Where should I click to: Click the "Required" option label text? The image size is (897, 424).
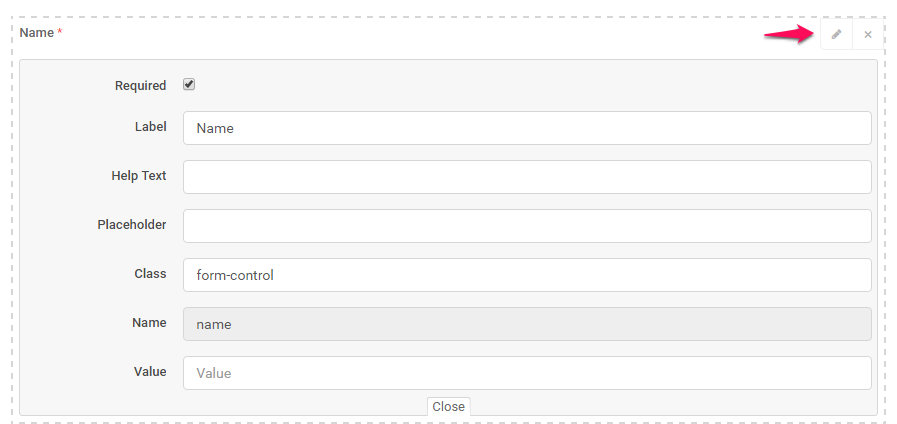tap(140, 86)
